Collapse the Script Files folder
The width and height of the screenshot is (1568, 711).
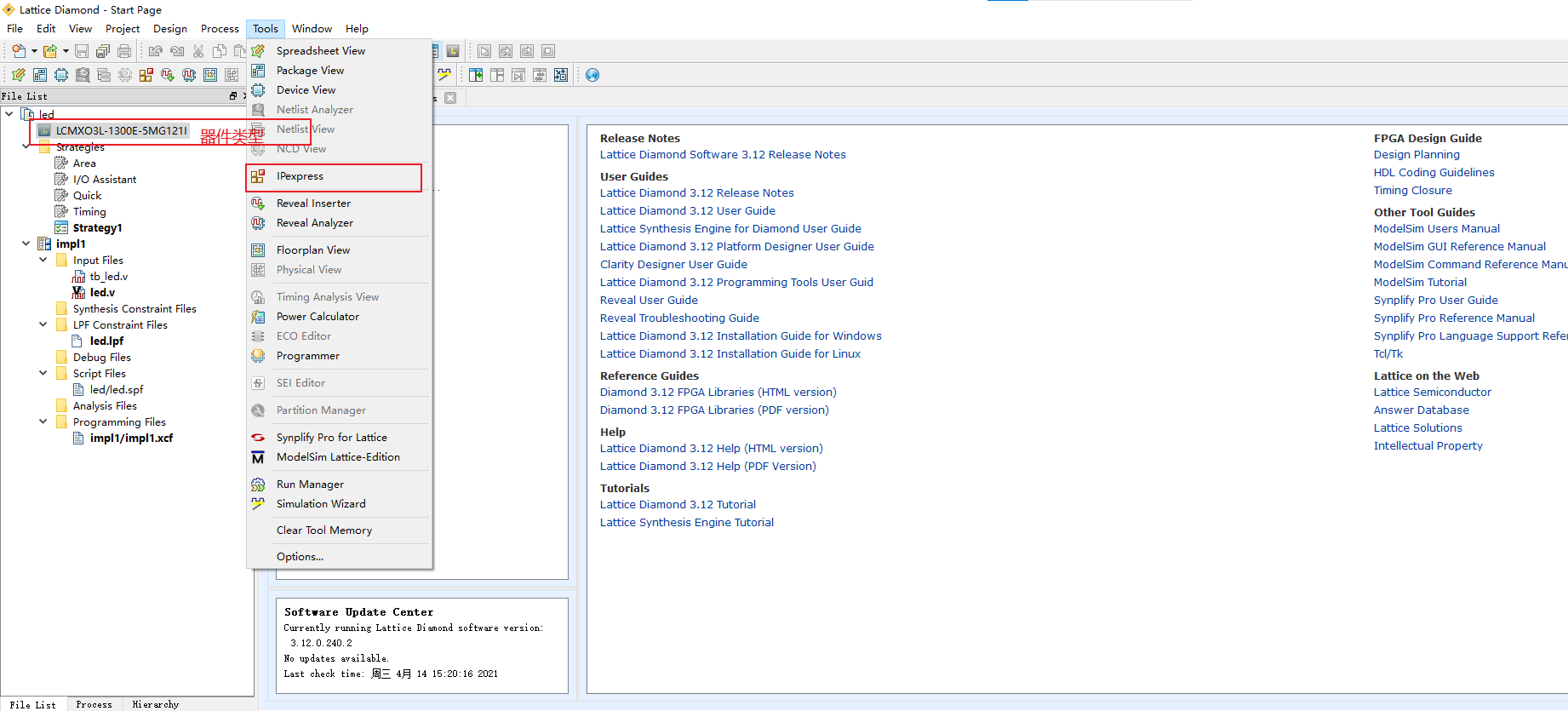point(43,373)
